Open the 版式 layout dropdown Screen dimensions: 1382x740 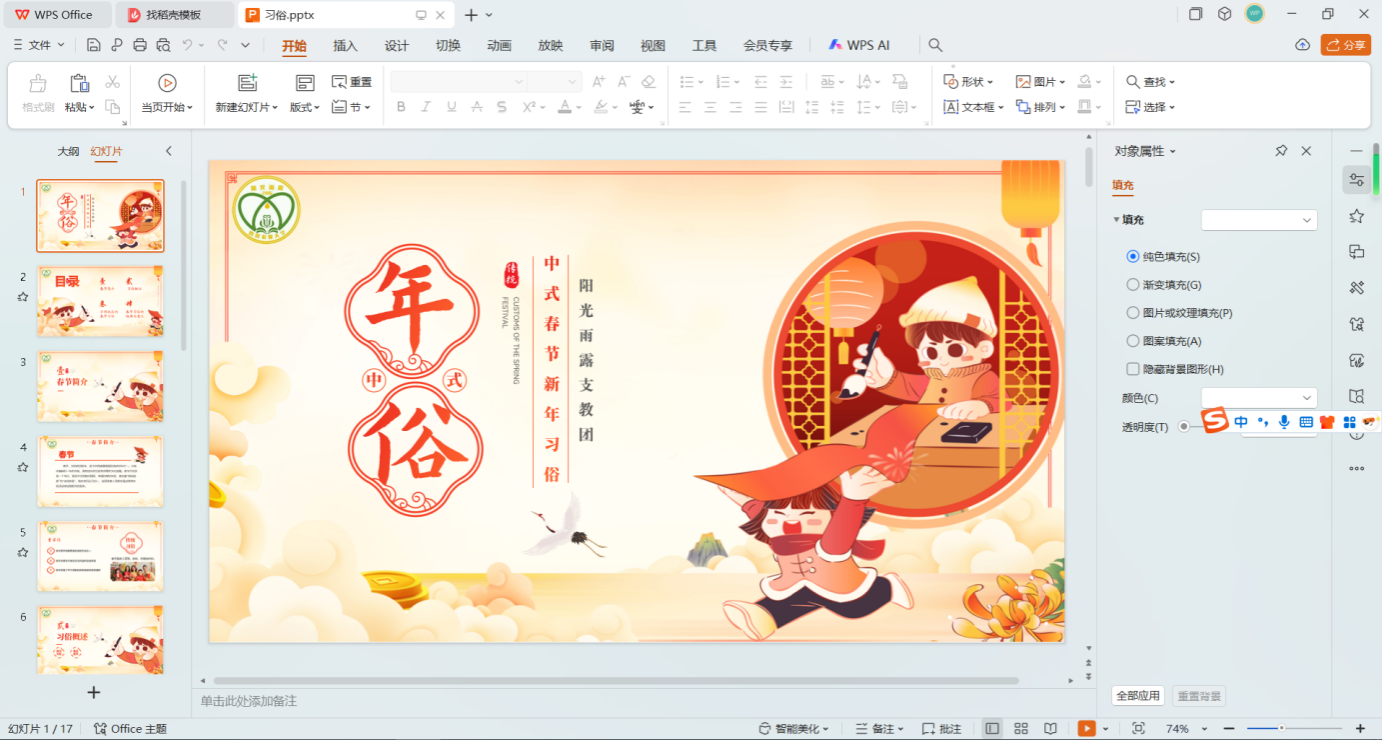pyautogui.click(x=305, y=107)
